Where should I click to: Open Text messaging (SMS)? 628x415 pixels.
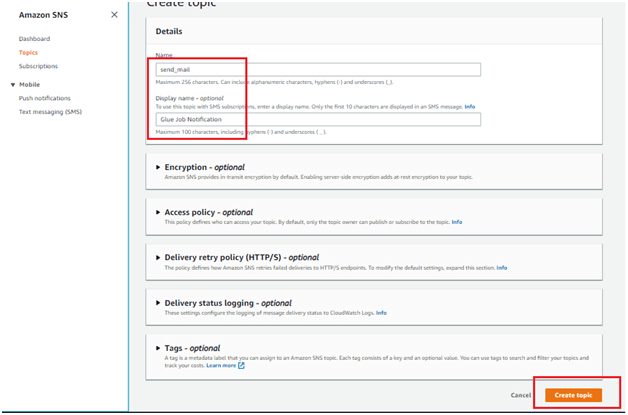tap(50, 112)
